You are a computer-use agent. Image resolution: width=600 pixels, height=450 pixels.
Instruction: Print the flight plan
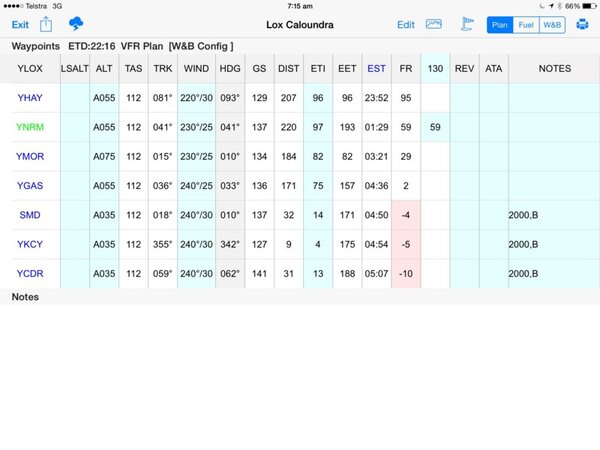pyautogui.click(x=583, y=24)
